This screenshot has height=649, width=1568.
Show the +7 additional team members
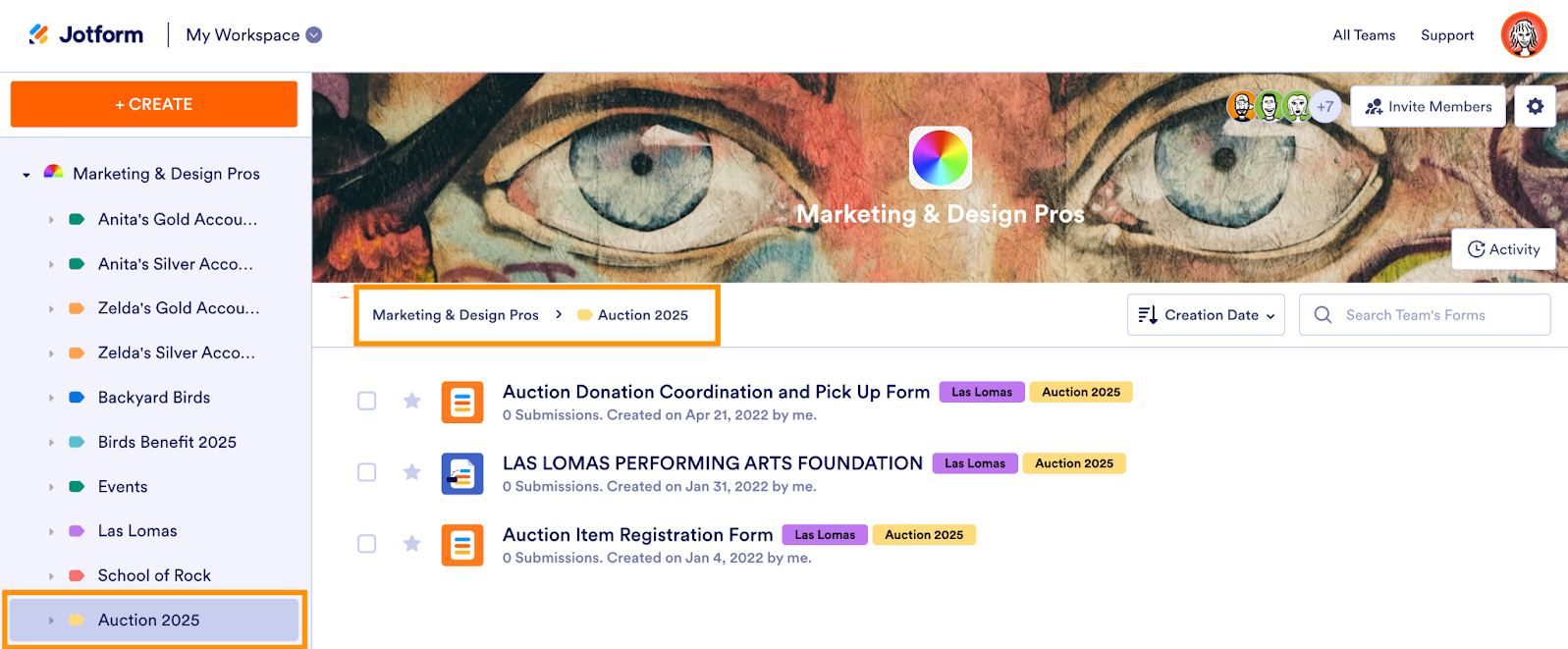(x=1325, y=106)
